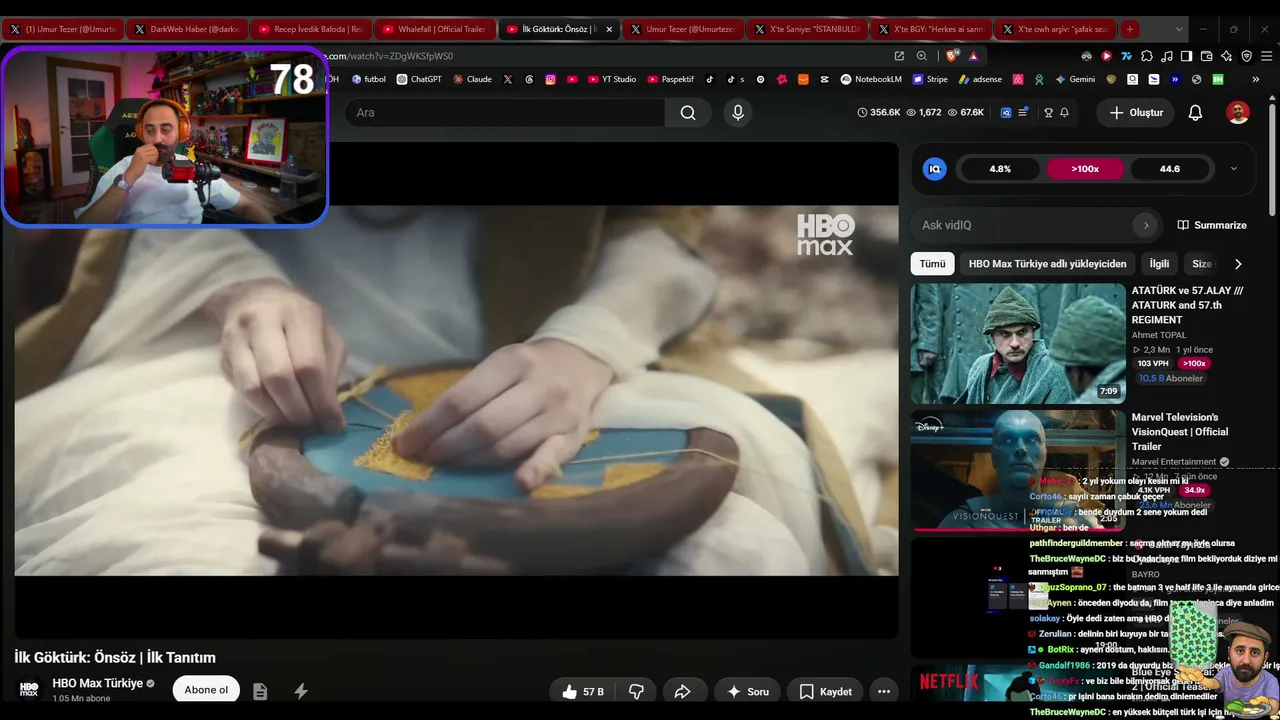This screenshot has width=1280, height=720.
Task: Open HBO Max Türkiye channel name link
Action: pyautogui.click(x=98, y=683)
